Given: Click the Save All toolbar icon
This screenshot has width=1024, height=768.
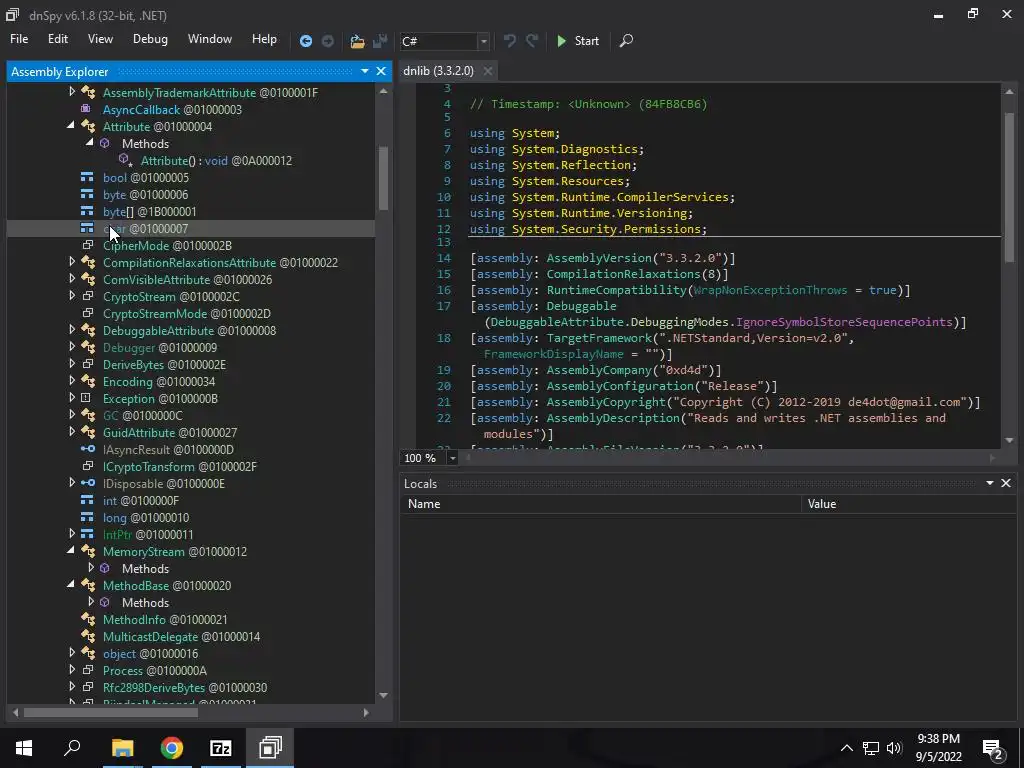Looking at the screenshot, I should pyautogui.click(x=380, y=41).
